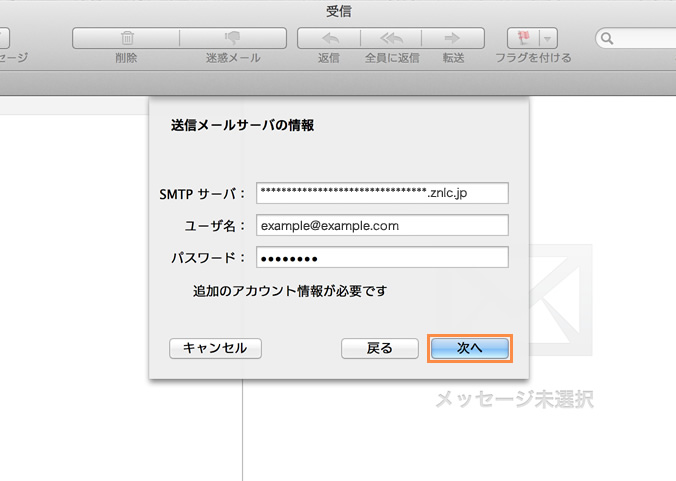Go back with the 戻る button
This screenshot has width=676, height=481.
pyautogui.click(x=379, y=348)
